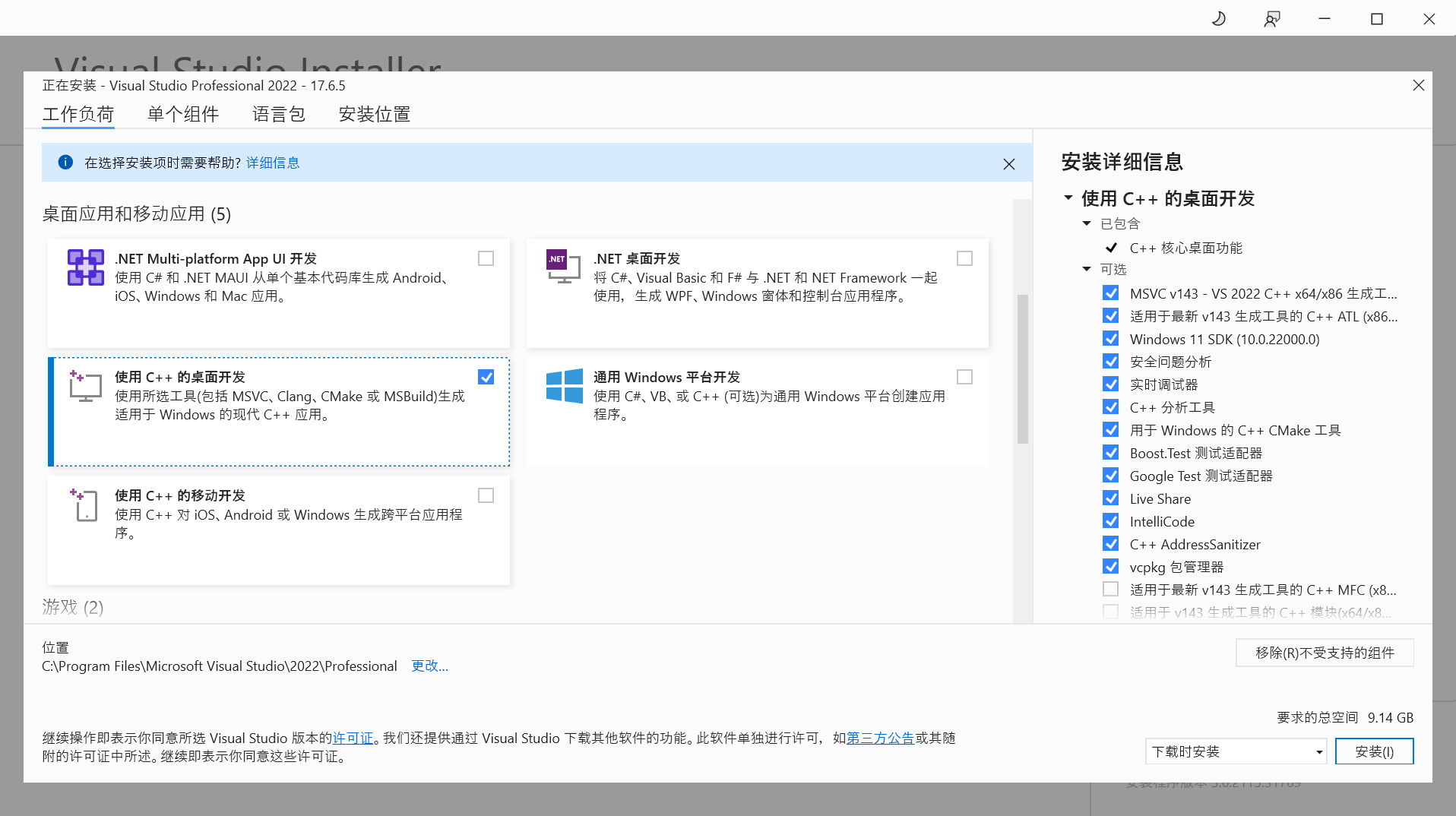The height and width of the screenshot is (816, 1456).
Task: Uncheck Windows 11 SDK (10.0.22000.0)
Action: tap(1110, 338)
